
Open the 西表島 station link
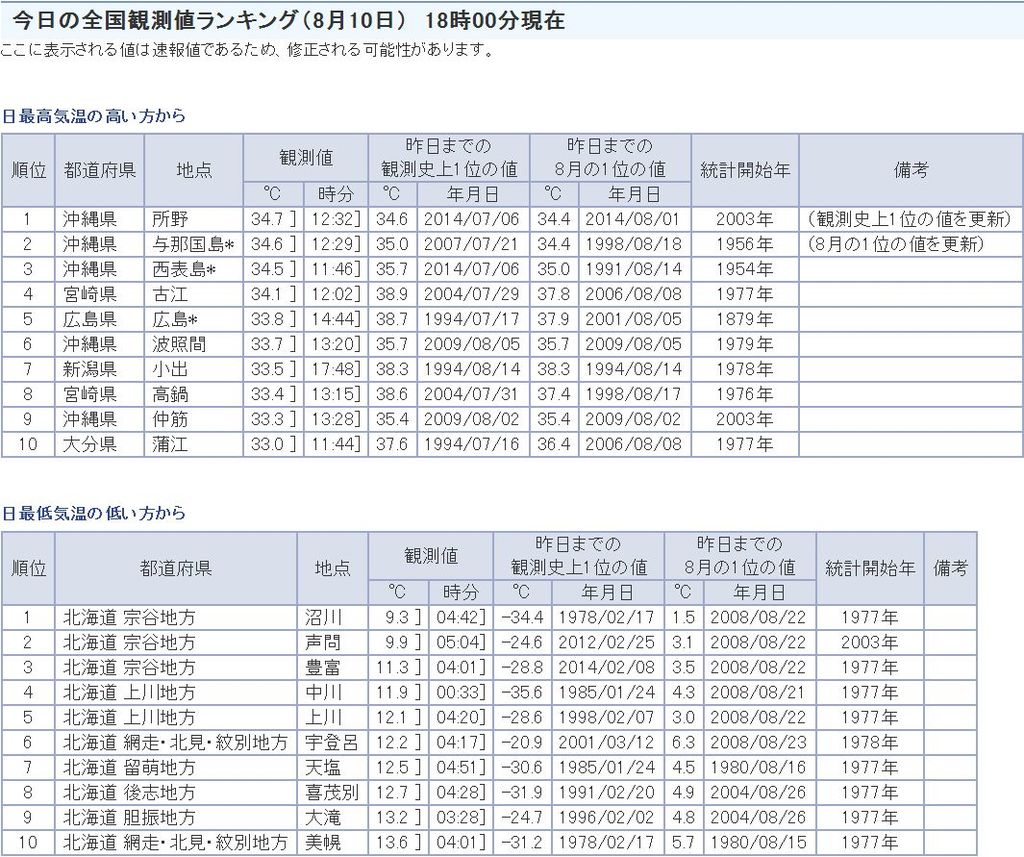tap(185, 269)
